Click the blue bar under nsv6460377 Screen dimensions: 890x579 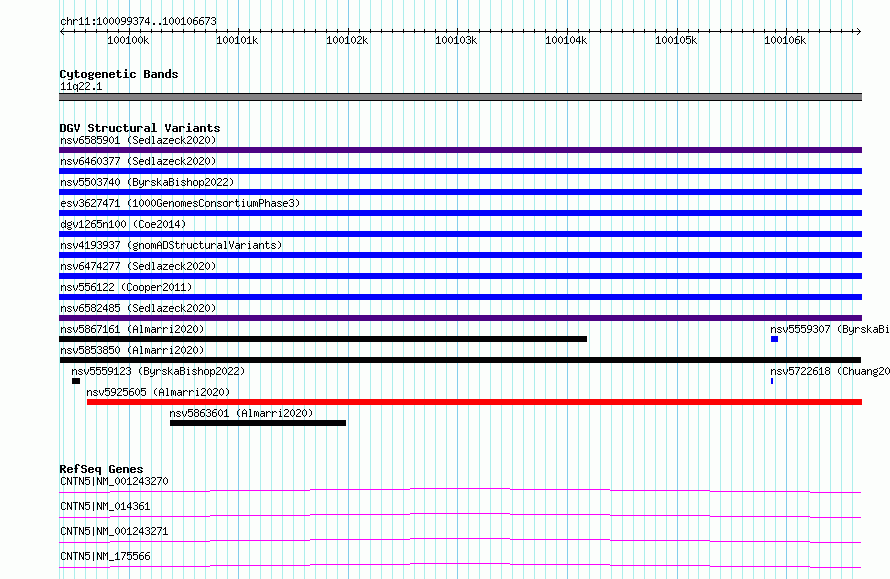[x=460, y=171]
